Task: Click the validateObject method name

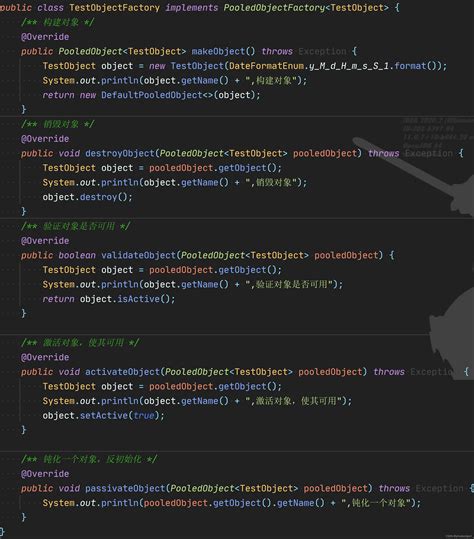Action: coord(138,255)
